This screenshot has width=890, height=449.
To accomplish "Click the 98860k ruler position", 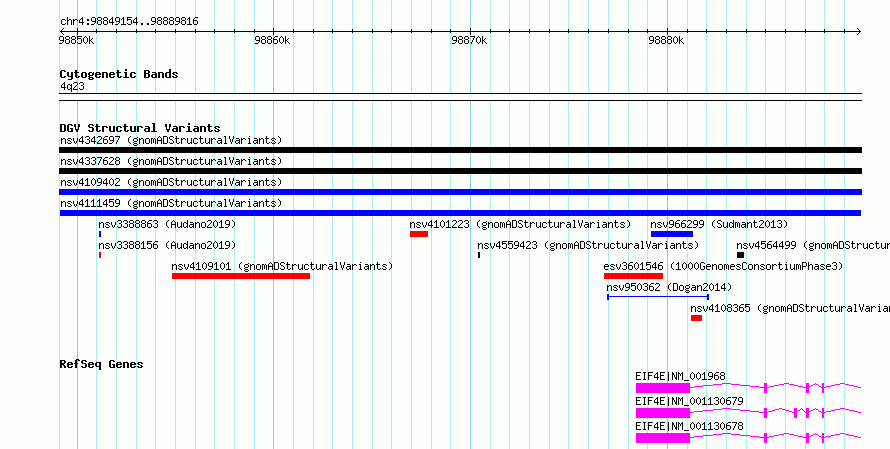I will point(273,41).
